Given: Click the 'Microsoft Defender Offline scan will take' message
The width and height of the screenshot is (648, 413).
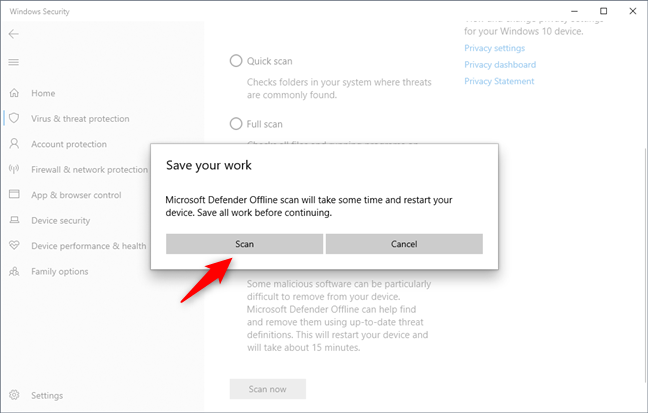Looking at the screenshot, I should pos(309,206).
